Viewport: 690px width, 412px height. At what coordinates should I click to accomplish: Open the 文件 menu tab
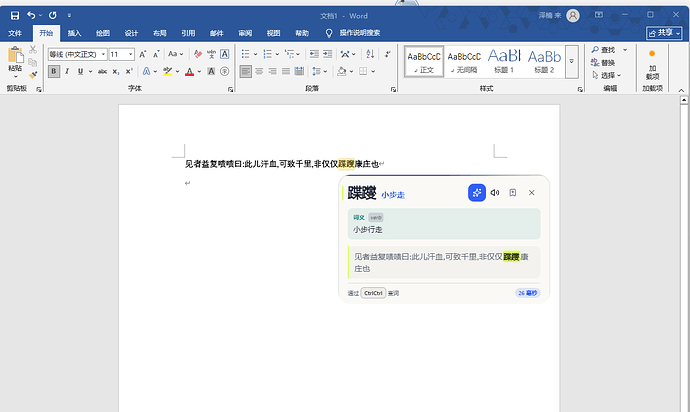[x=15, y=33]
